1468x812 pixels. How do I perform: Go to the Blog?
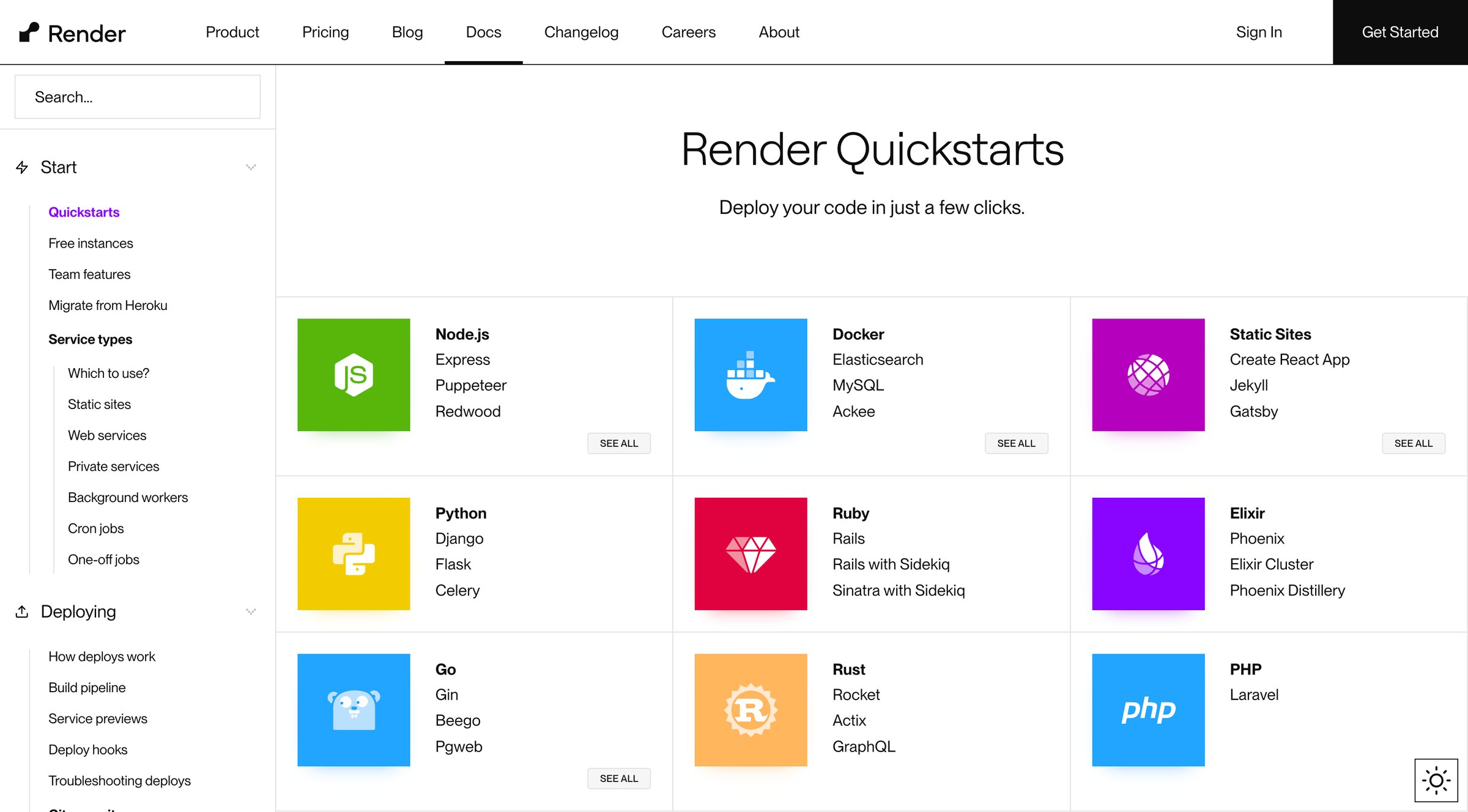(407, 32)
